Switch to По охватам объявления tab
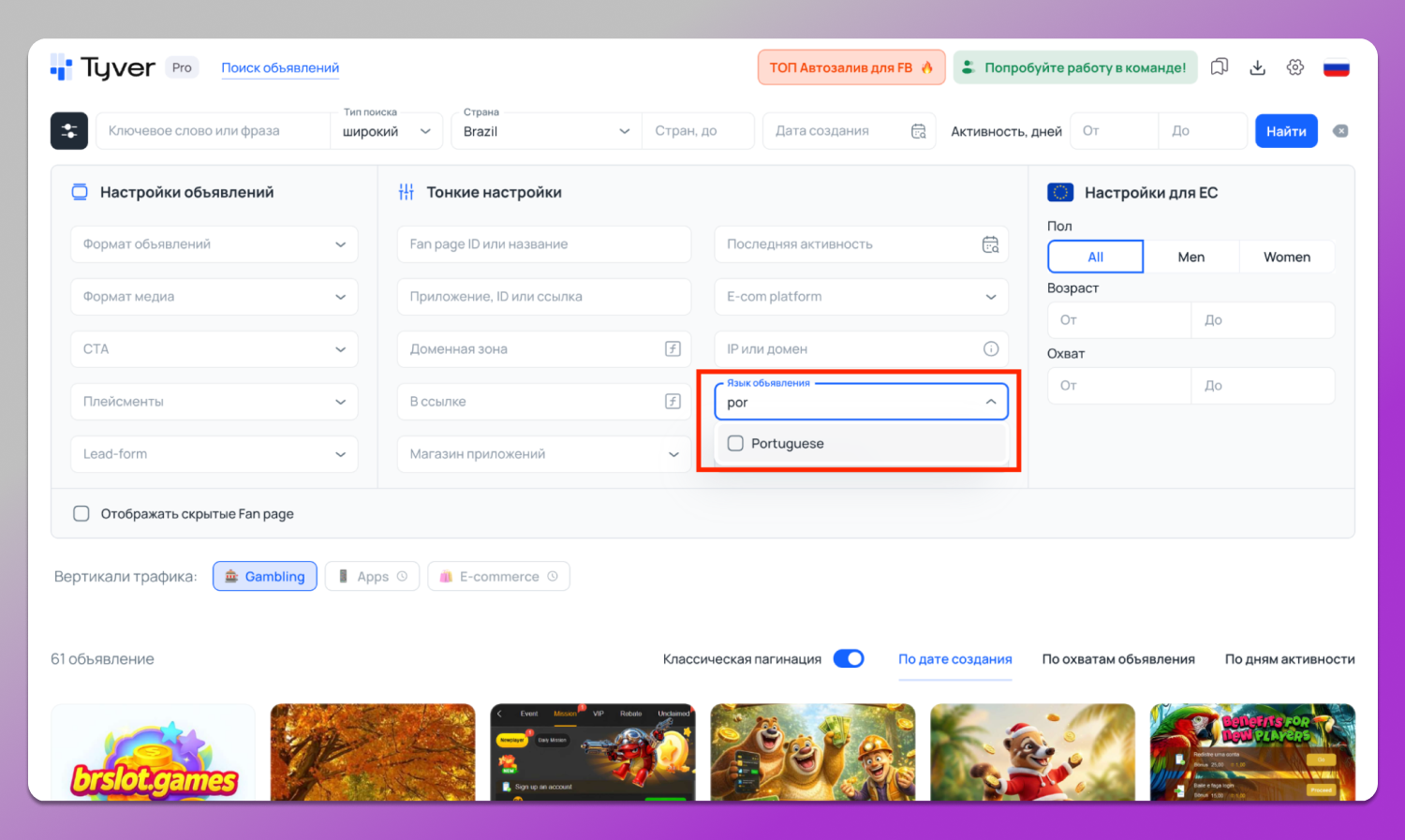 tap(1117, 659)
